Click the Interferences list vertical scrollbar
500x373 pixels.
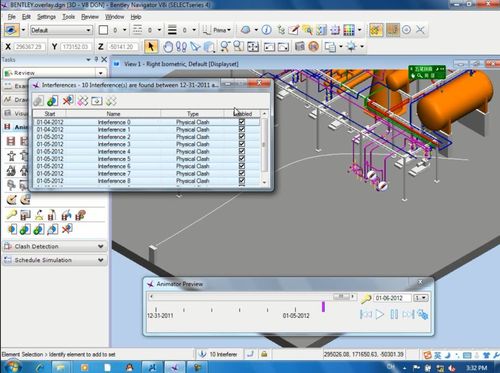264,148
